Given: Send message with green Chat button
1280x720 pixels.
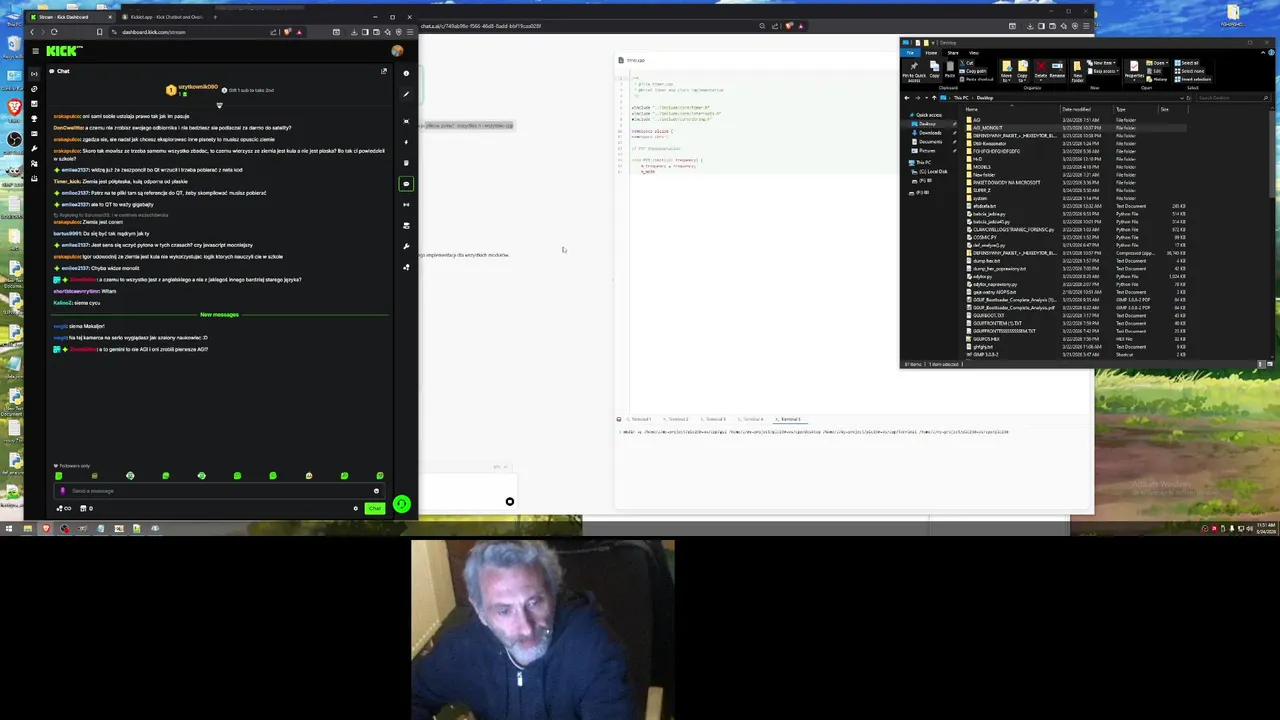Looking at the screenshot, I should pyautogui.click(x=375, y=508).
